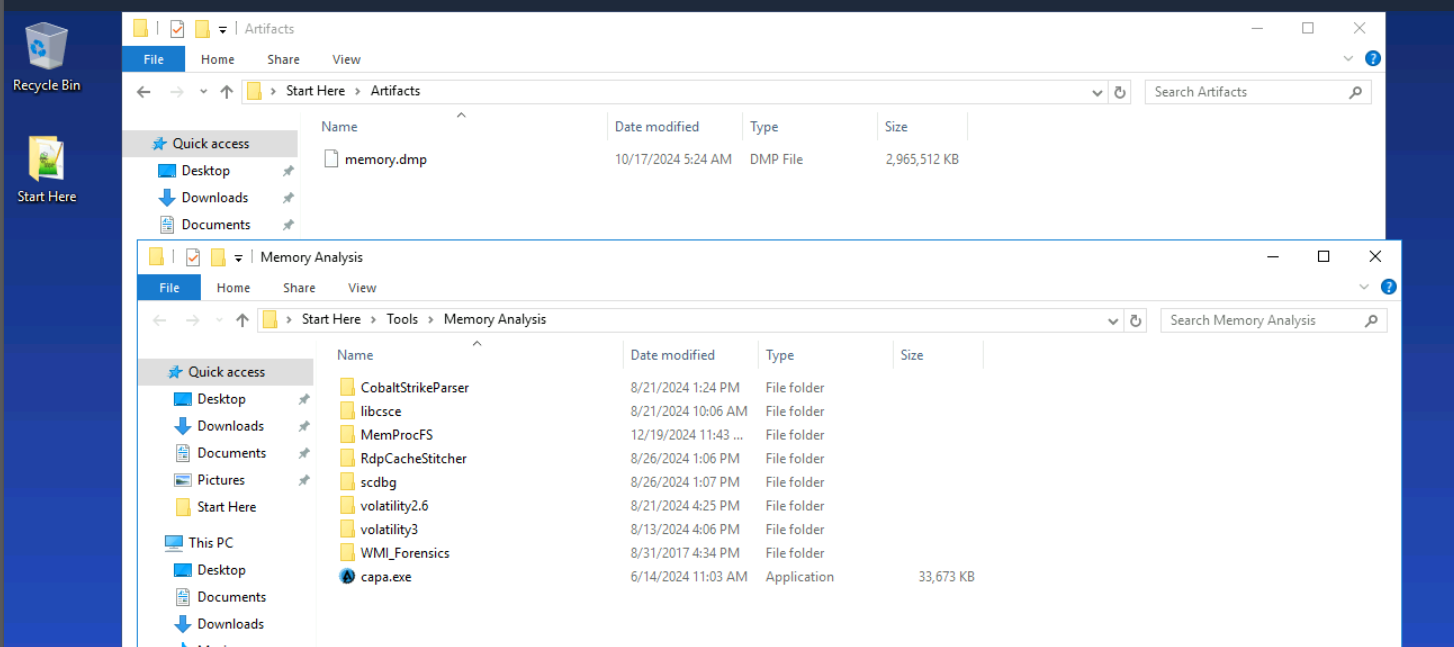Open the Recycle Bin desktop icon

[x=46, y=50]
